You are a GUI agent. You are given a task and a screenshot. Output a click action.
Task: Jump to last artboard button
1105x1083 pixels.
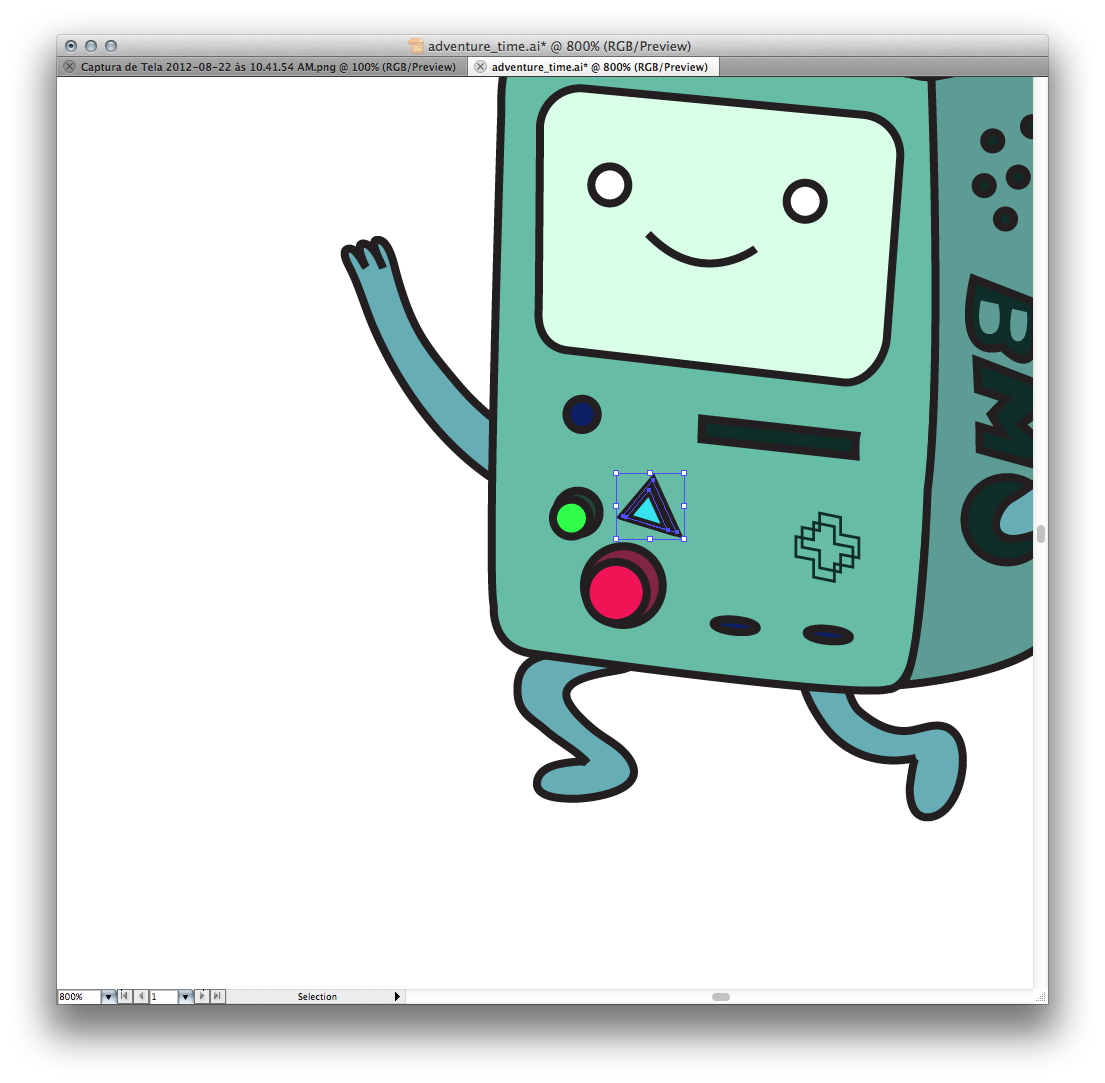218,996
